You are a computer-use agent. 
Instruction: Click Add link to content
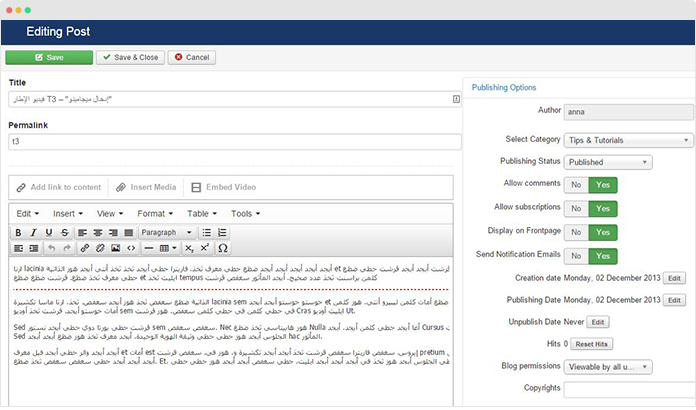pos(59,187)
